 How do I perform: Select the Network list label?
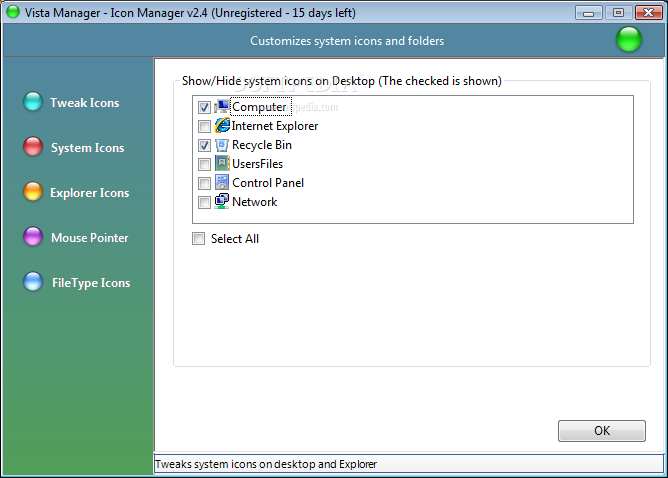coord(254,202)
